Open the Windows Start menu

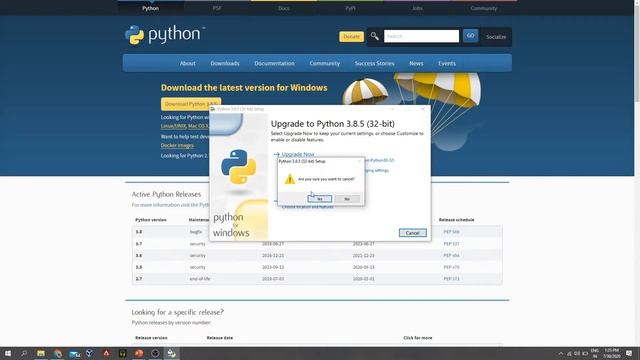click(x=8, y=353)
